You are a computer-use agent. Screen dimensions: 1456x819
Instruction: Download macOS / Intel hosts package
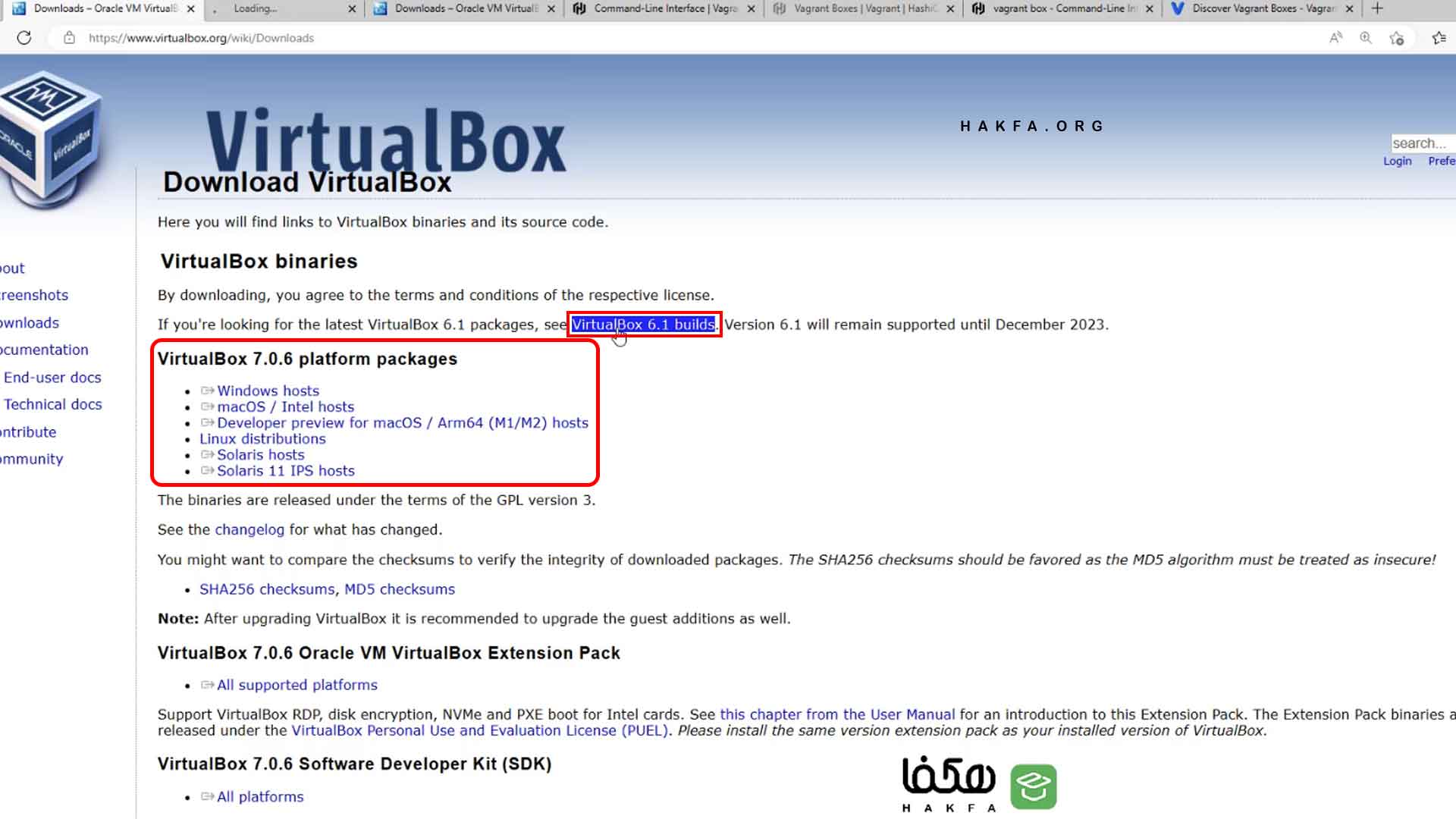tap(285, 406)
